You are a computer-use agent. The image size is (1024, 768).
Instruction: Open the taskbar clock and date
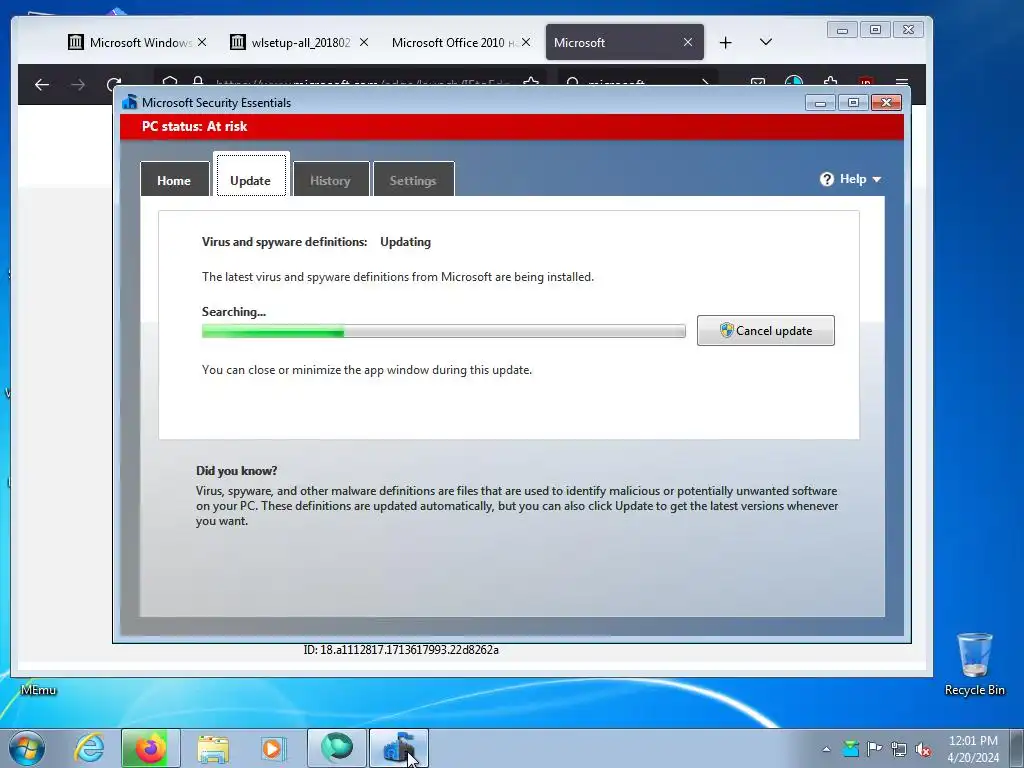(x=973, y=749)
